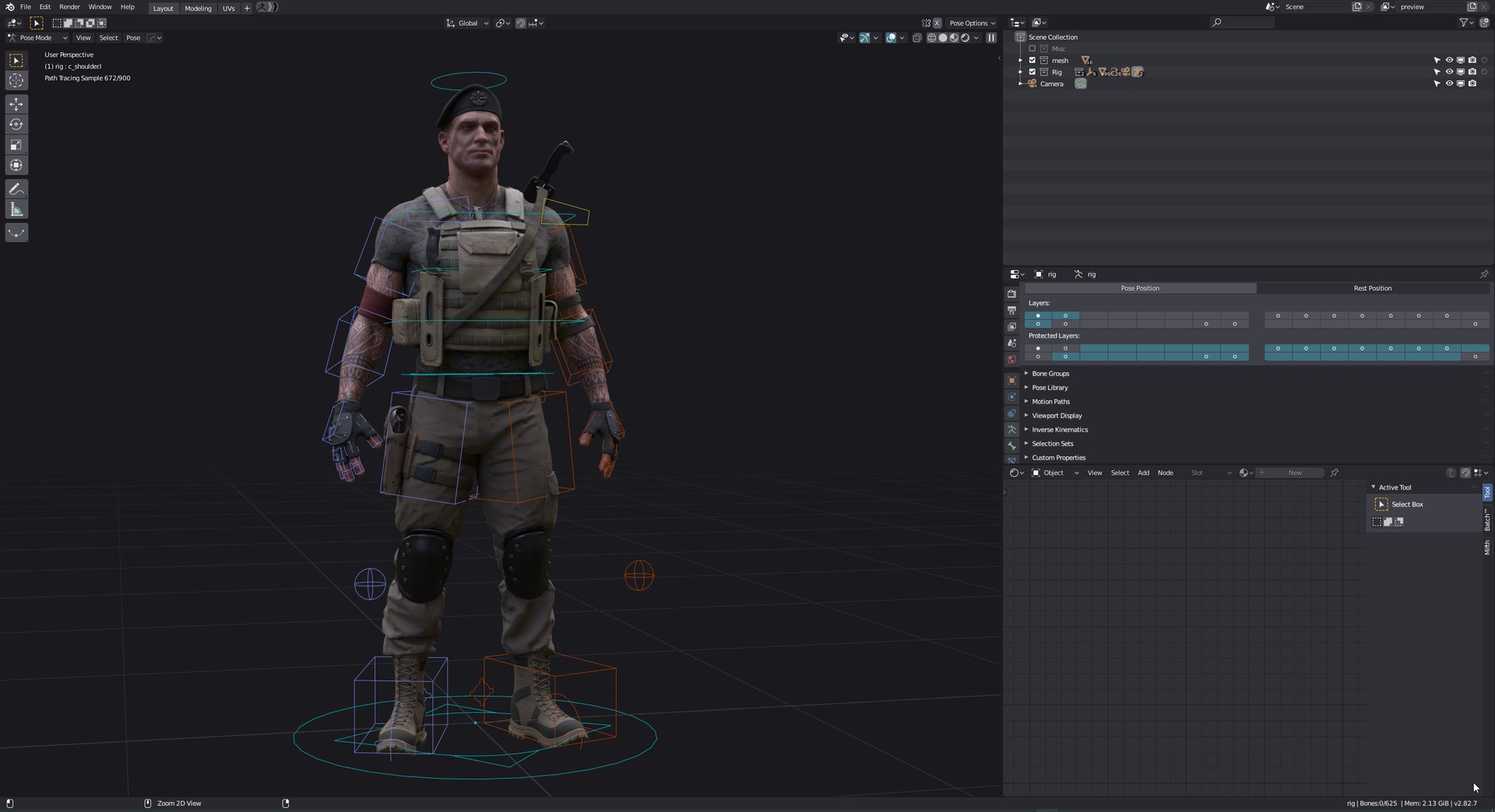Expand the Custom Properties panel

click(1058, 458)
